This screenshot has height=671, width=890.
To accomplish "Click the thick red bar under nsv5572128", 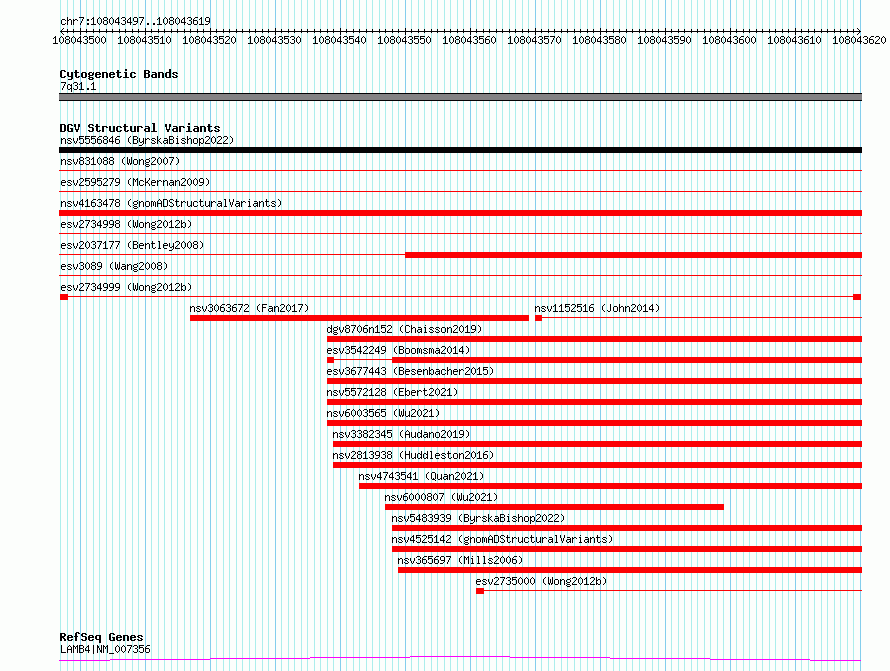I will [594, 402].
